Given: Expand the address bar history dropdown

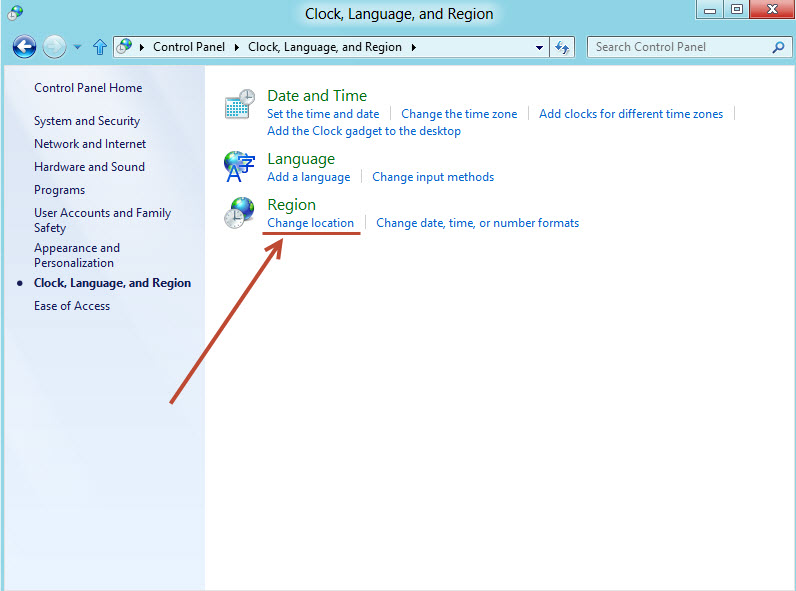Looking at the screenshot, I should tap(539, 47).
